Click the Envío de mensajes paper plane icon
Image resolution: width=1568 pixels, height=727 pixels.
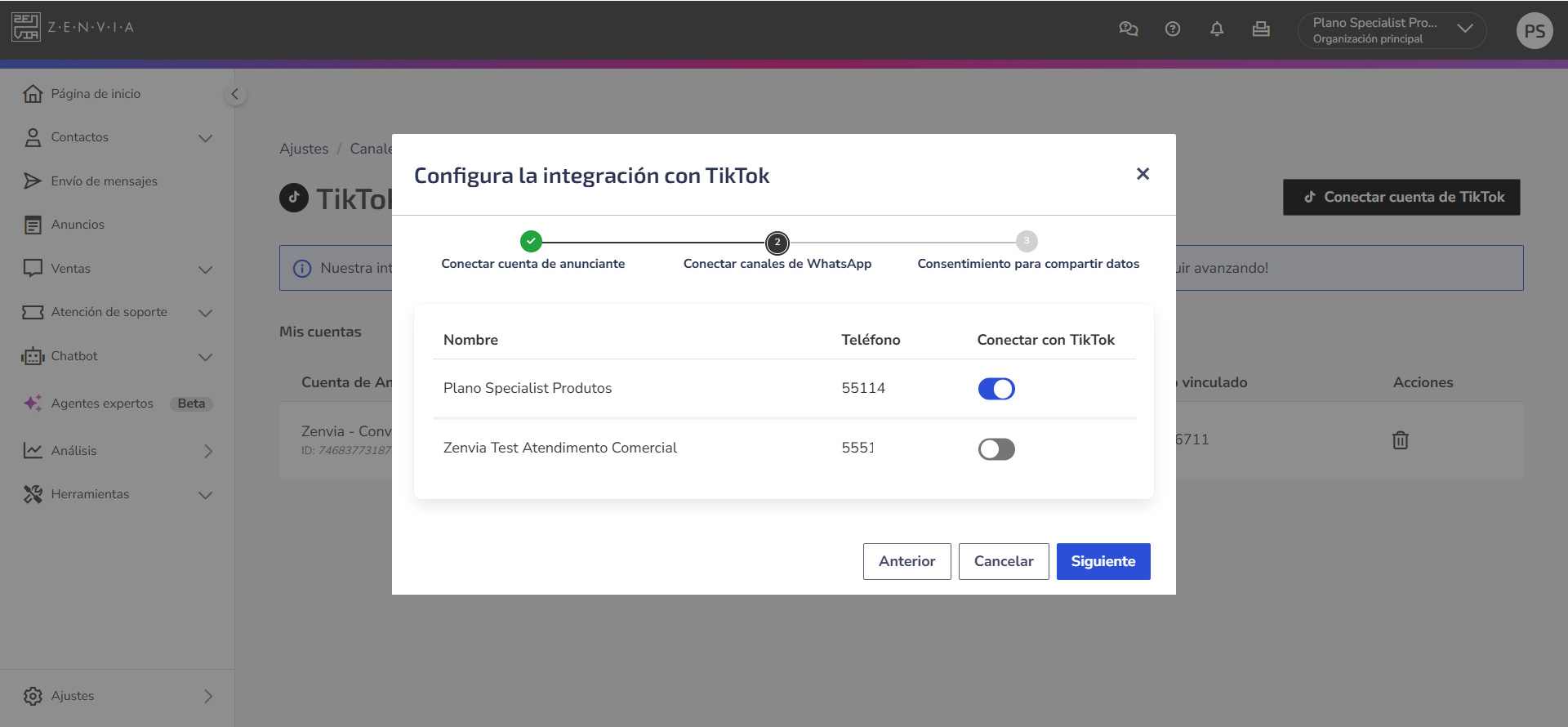click(x=33, y=181)
